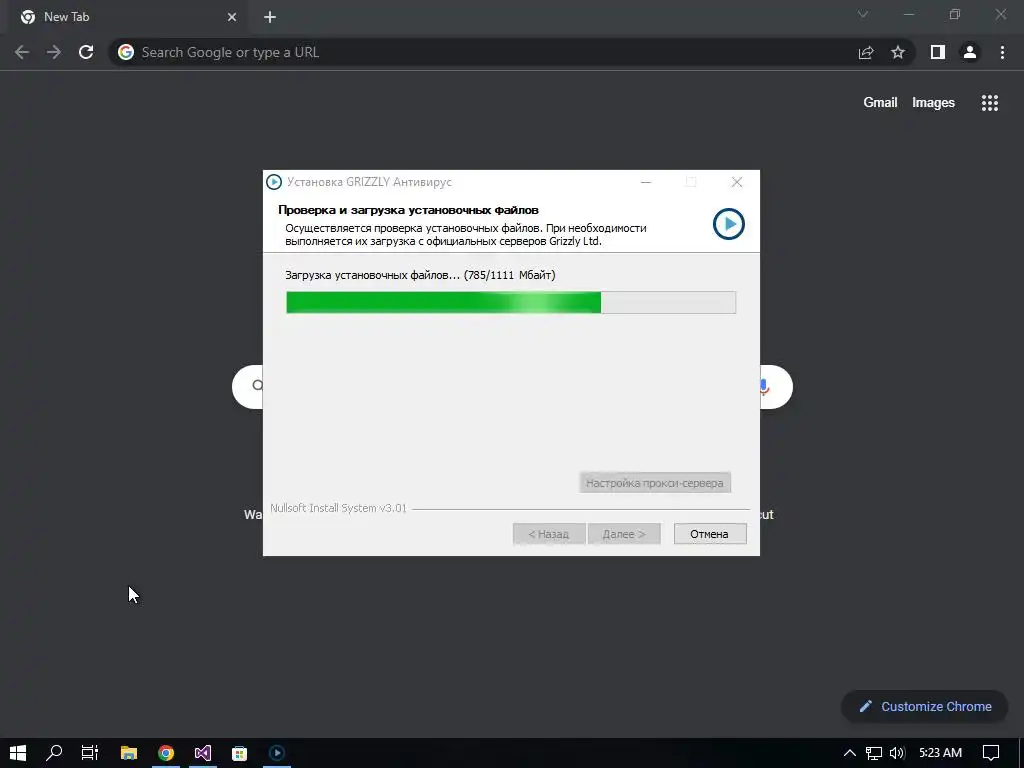Click the installer download progress bar
This screenshot has width=1024, height=768.
[511, 302]
